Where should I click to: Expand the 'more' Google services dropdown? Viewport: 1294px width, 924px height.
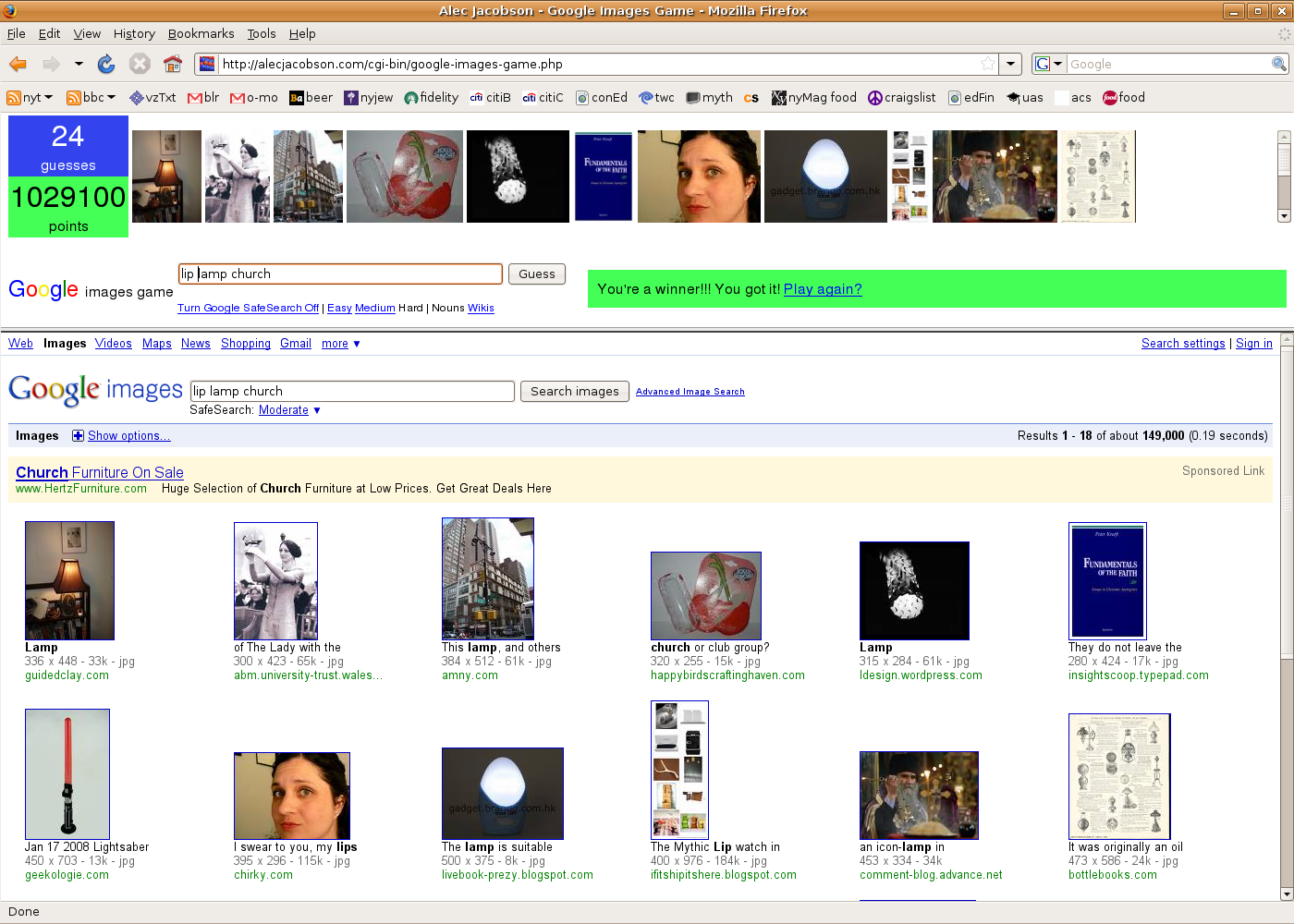[x=340, y=344]
